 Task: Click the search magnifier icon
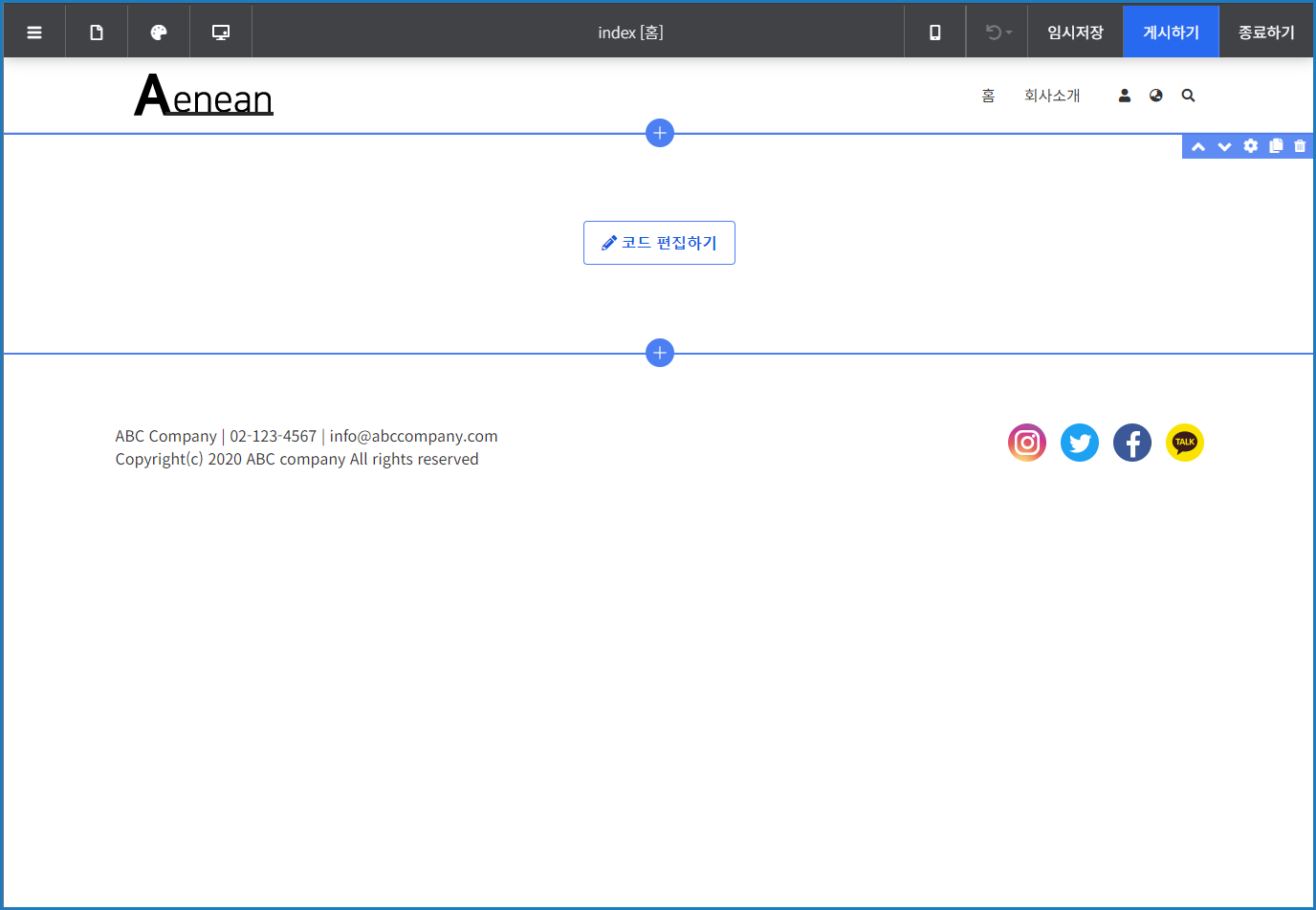pos(1188,96)
